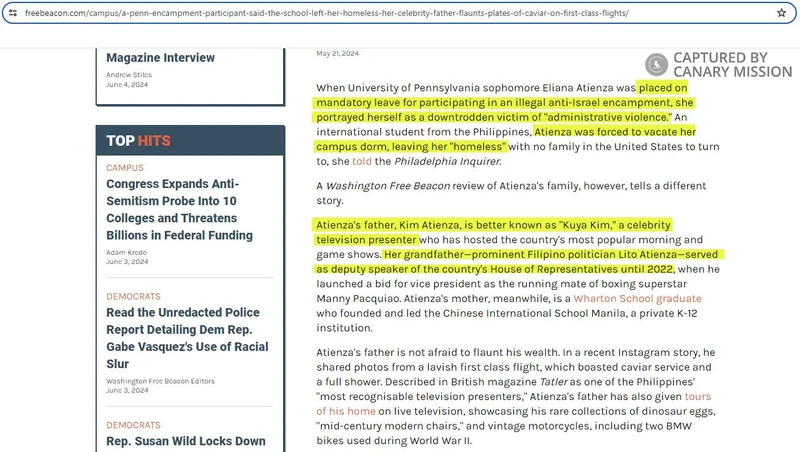Click the article date 'May 21, 2024'
This screenshot has width=800, height=452.
click(x=337, y=53)
